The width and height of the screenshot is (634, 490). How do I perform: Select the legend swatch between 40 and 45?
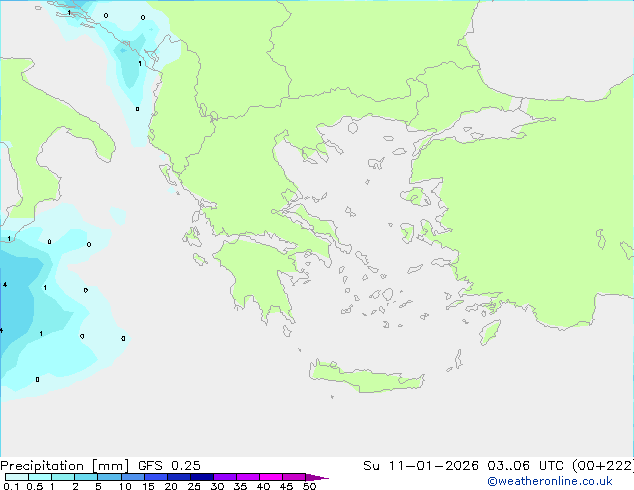271,477
